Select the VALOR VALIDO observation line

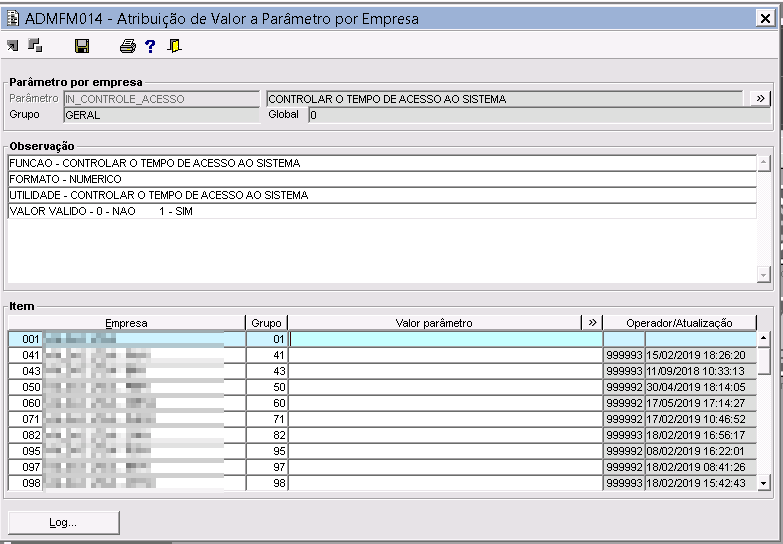[x=382, y=211]
